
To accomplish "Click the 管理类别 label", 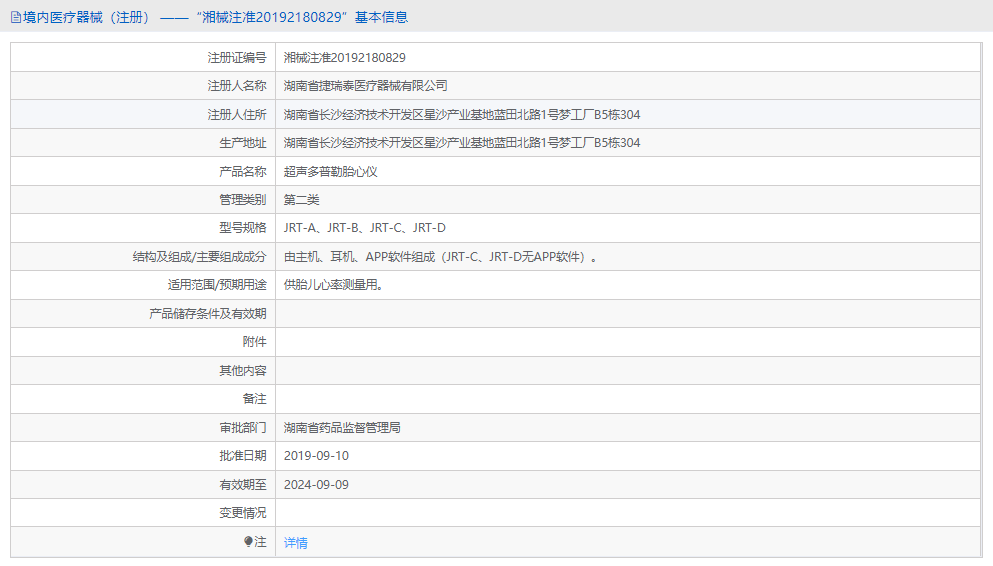I will (243, 199).
